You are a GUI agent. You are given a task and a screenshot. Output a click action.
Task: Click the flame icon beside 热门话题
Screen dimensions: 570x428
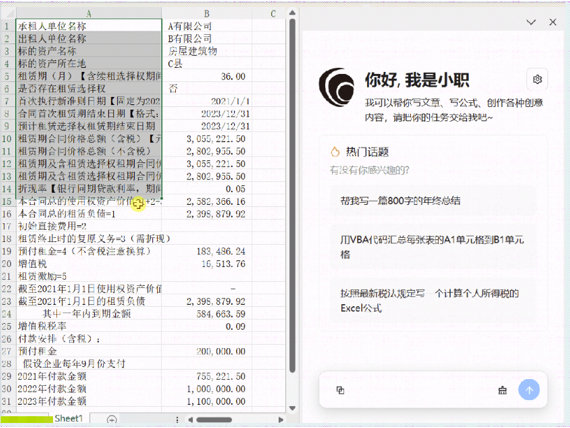(335, 152)
